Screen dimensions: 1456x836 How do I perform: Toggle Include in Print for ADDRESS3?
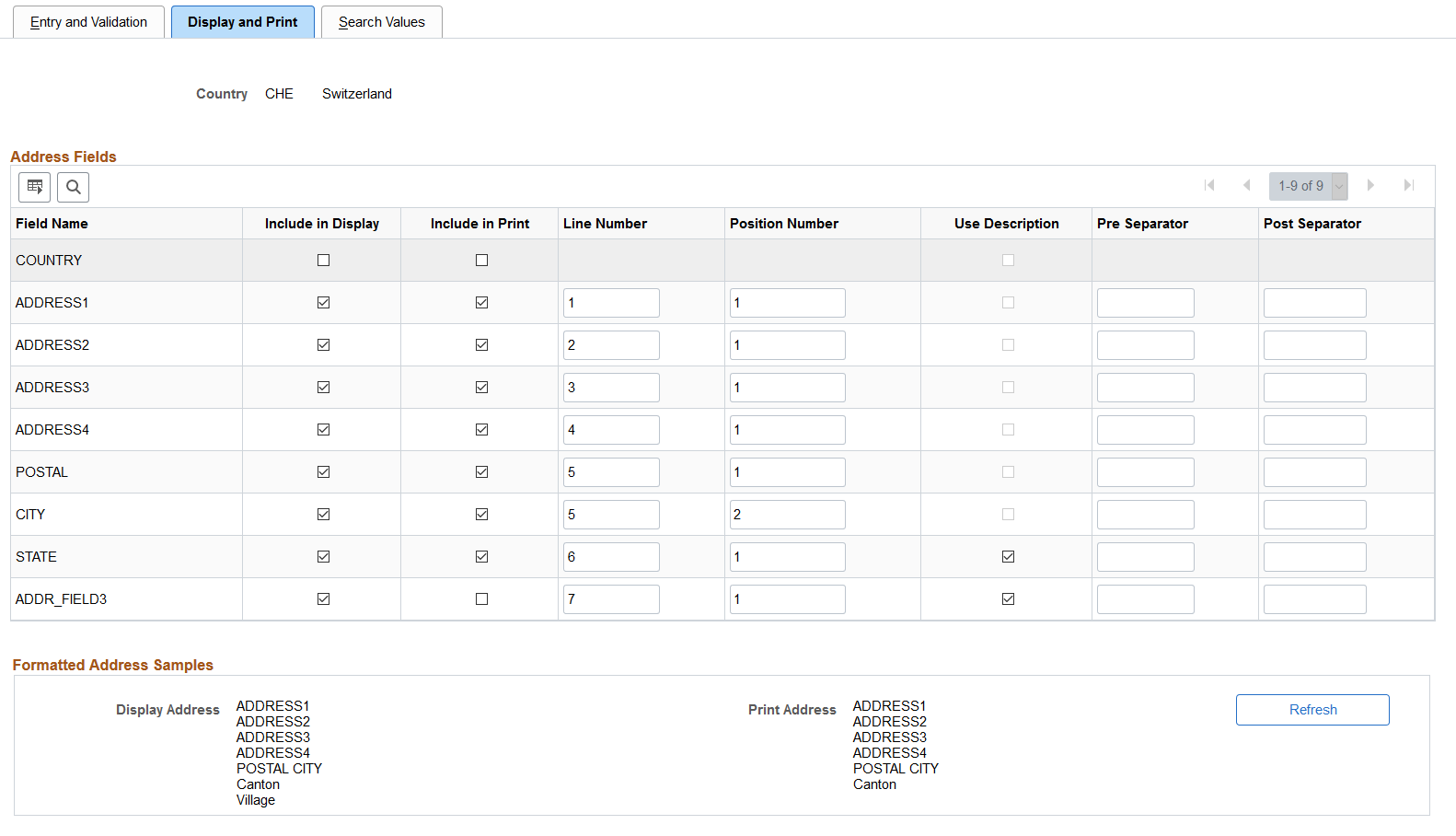pos(481,388)
